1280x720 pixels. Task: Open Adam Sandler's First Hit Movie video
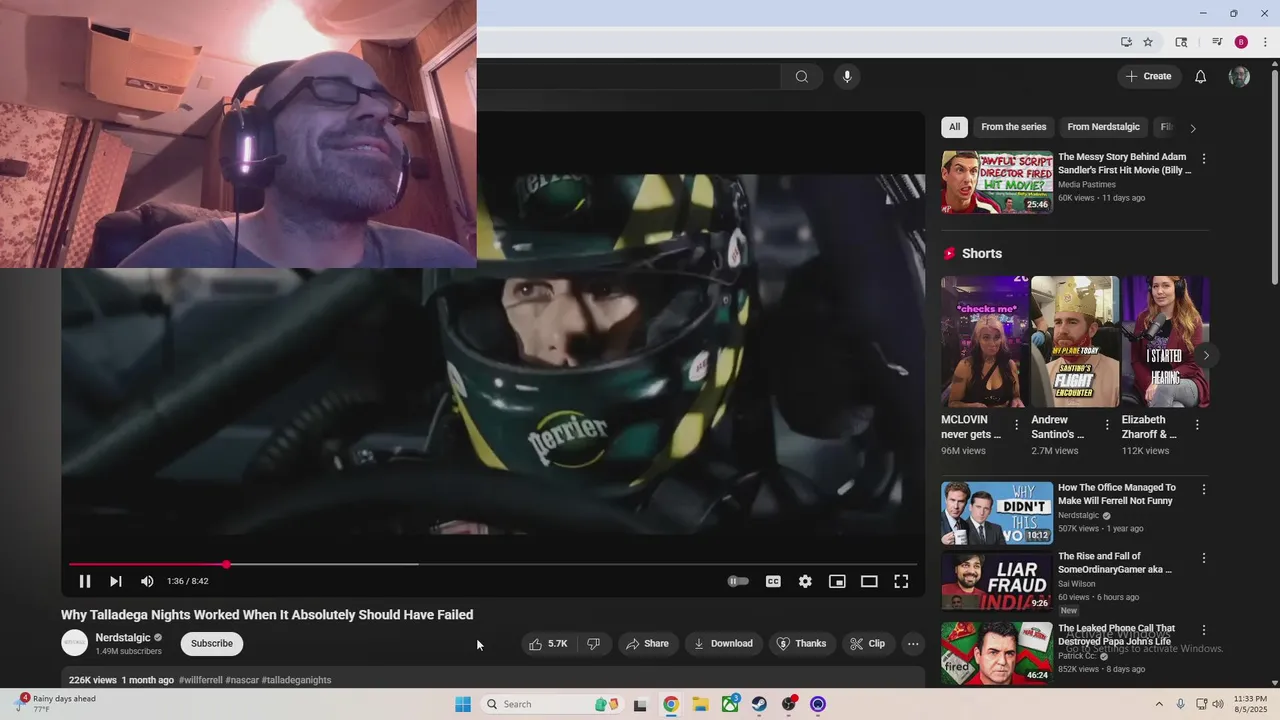point(1125,164)
